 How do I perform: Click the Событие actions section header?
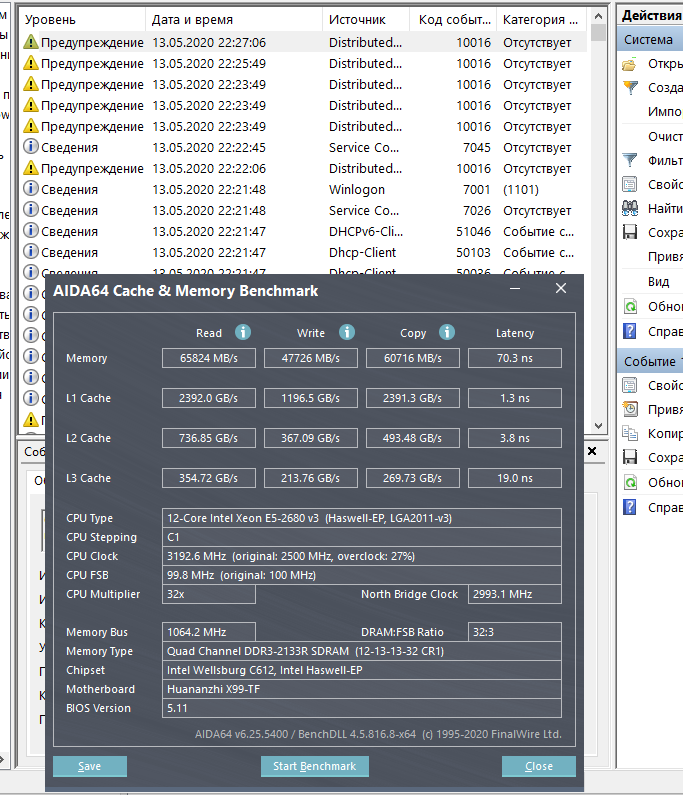point(650,361)
